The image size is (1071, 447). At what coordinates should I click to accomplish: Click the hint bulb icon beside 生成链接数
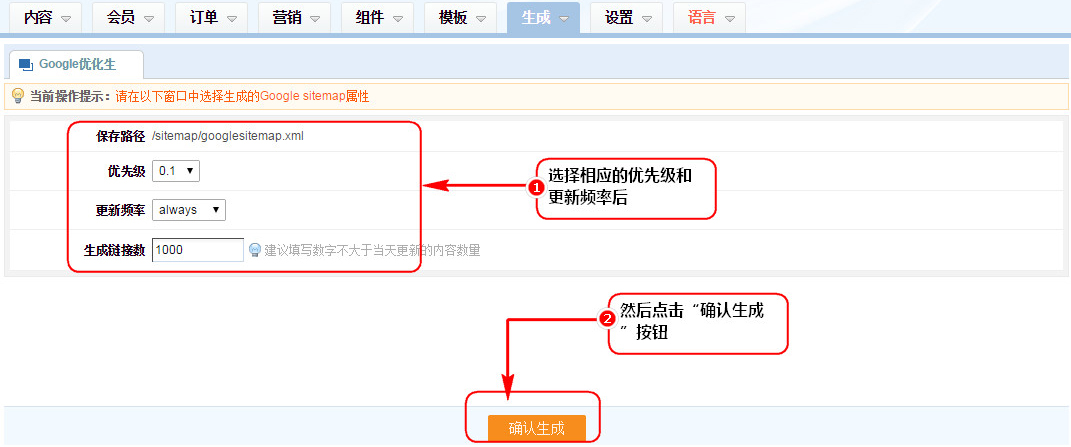(255, 250)
